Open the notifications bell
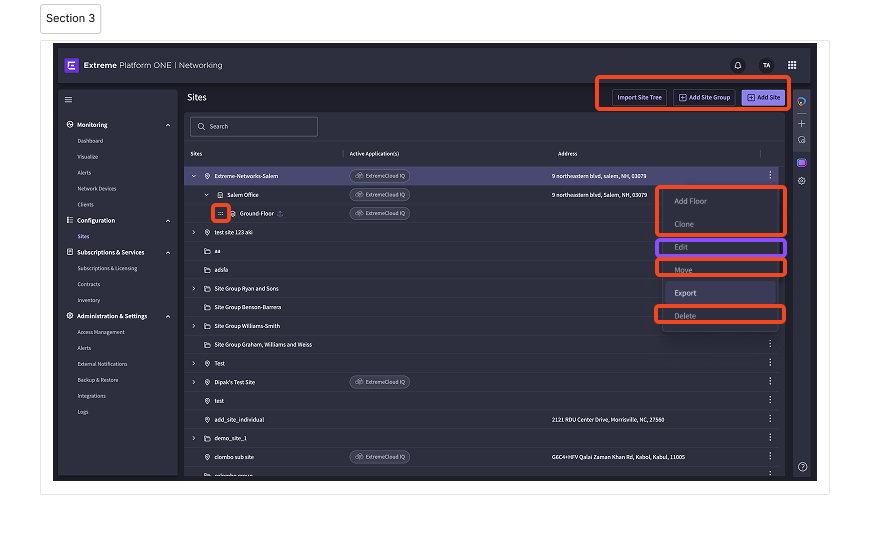The height and width of the screenshot is (535, 870). pyautogui.click(x=737, y=65)
